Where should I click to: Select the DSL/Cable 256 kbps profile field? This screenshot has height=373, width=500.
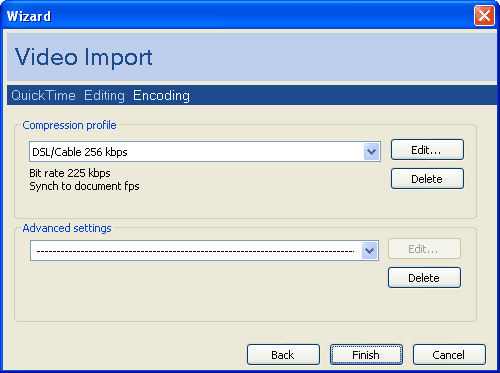(205, 152)
